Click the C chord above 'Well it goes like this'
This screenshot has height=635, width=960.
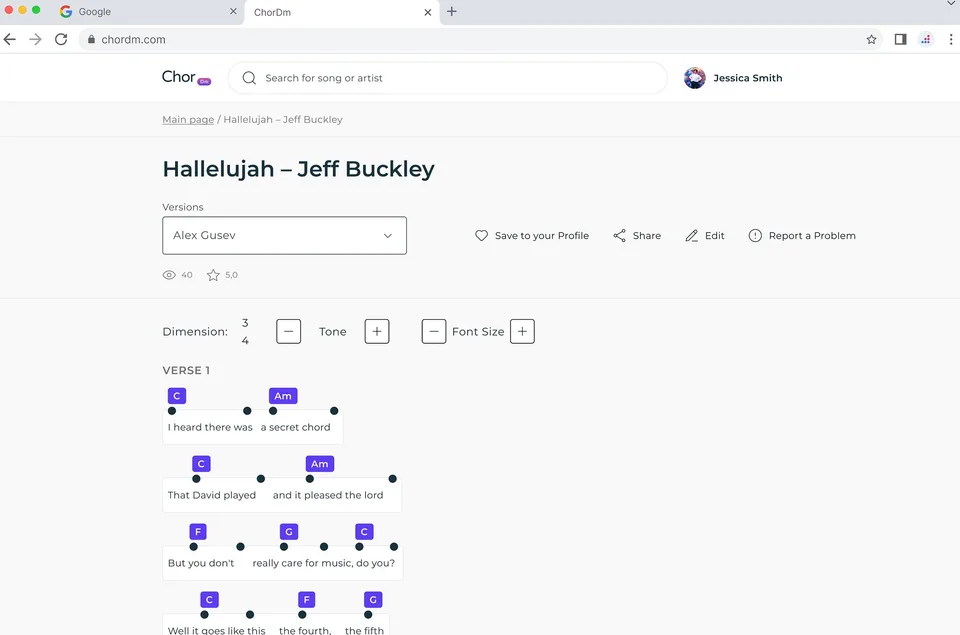[x=209, y=599]
